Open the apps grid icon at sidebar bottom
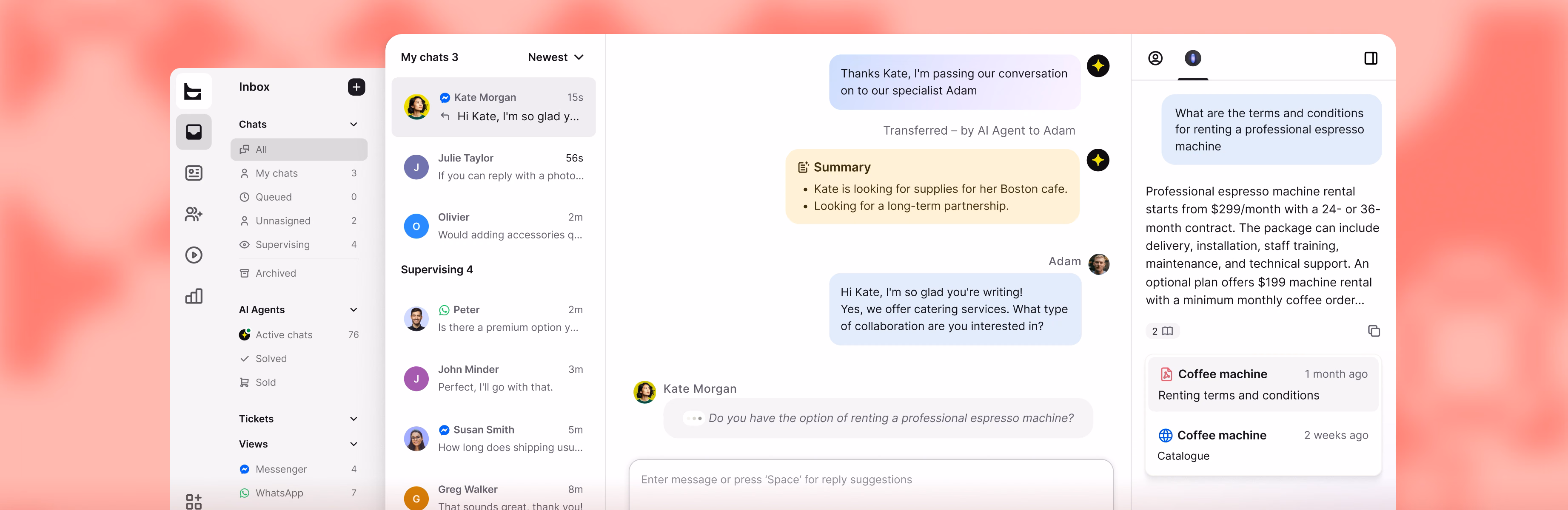The image size is (1568, 510). (194, 501)
